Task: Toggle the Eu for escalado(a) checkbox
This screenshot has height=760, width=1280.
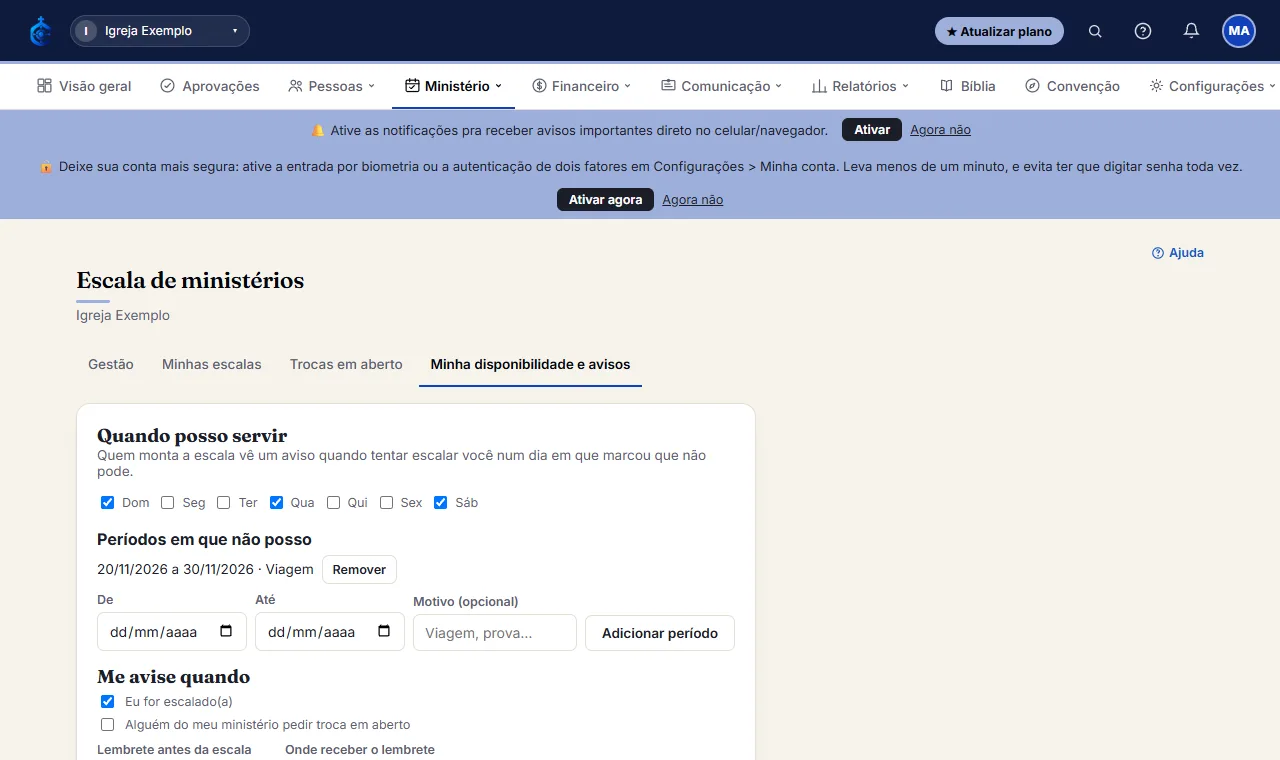Action: pos(108,701)
